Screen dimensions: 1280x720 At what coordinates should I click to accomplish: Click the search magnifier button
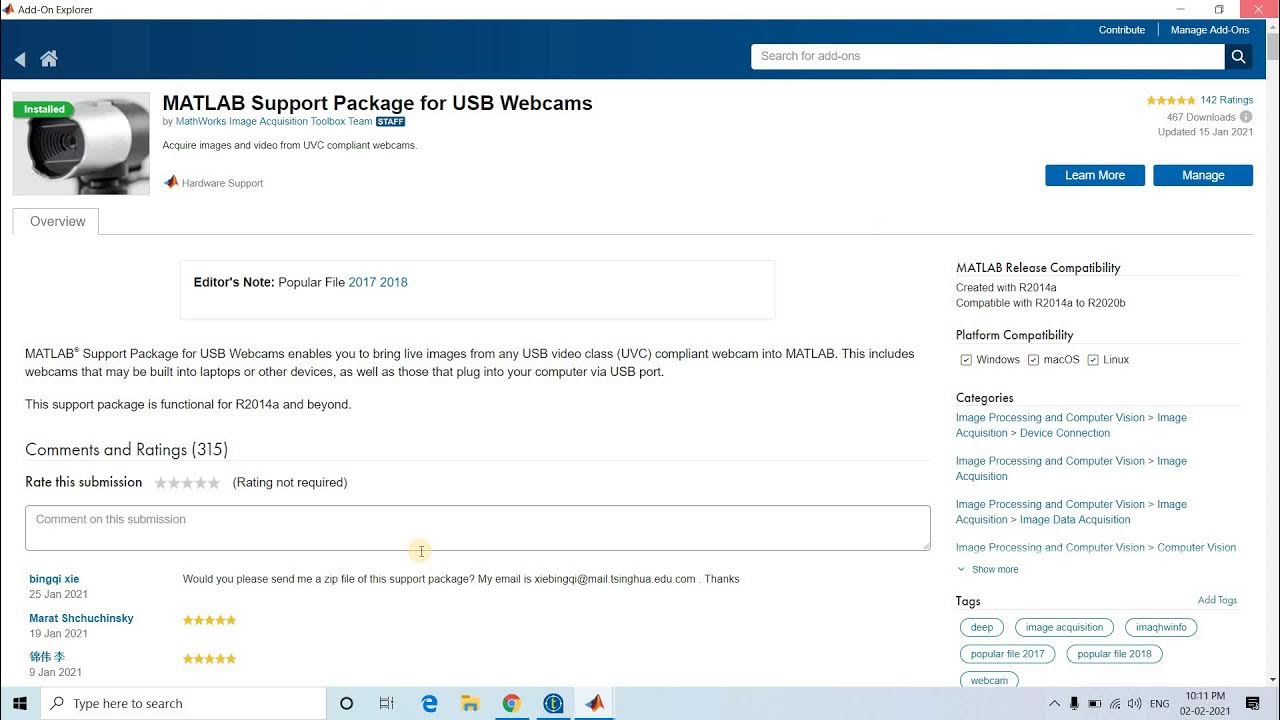1238,57
